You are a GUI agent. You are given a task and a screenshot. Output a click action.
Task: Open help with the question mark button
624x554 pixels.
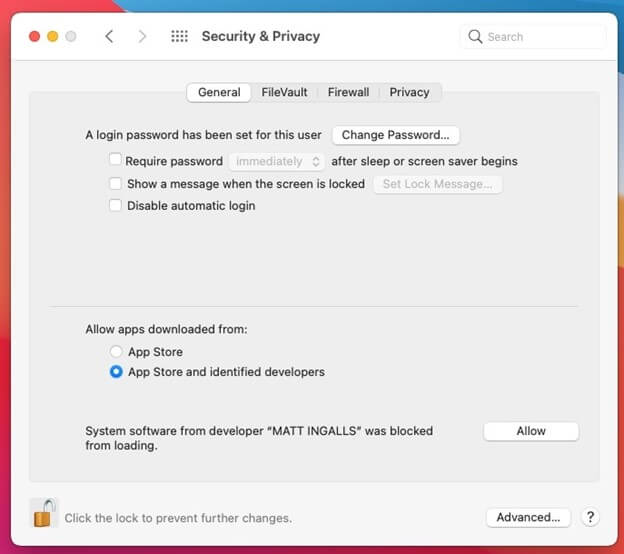click(590, 517)
